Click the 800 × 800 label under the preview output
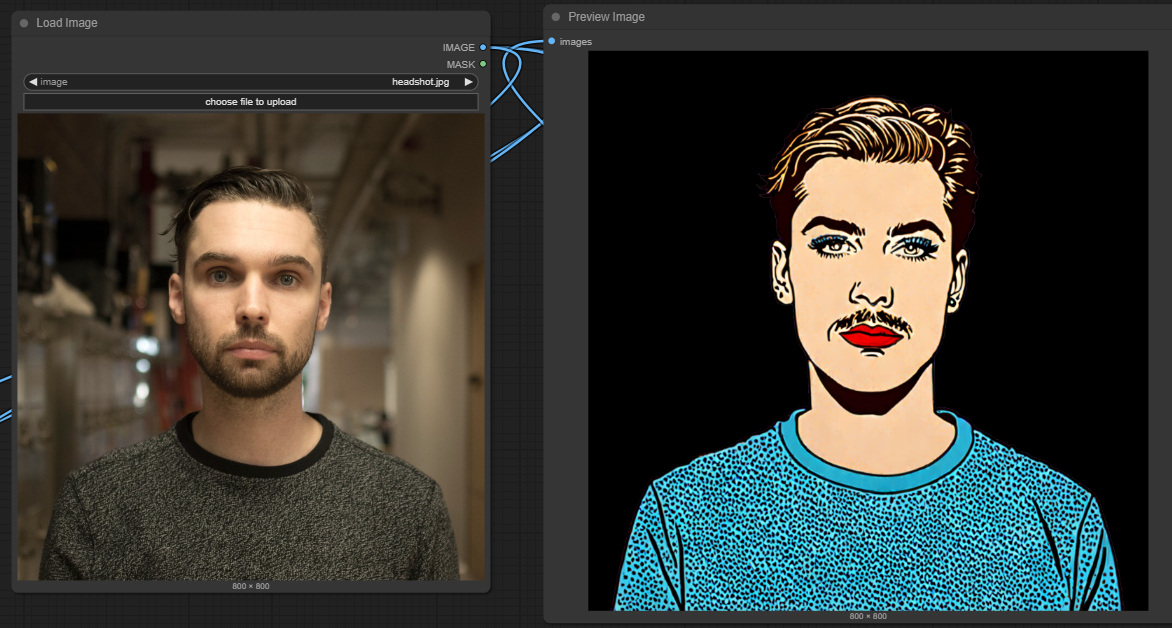 [x=868, y=616]
